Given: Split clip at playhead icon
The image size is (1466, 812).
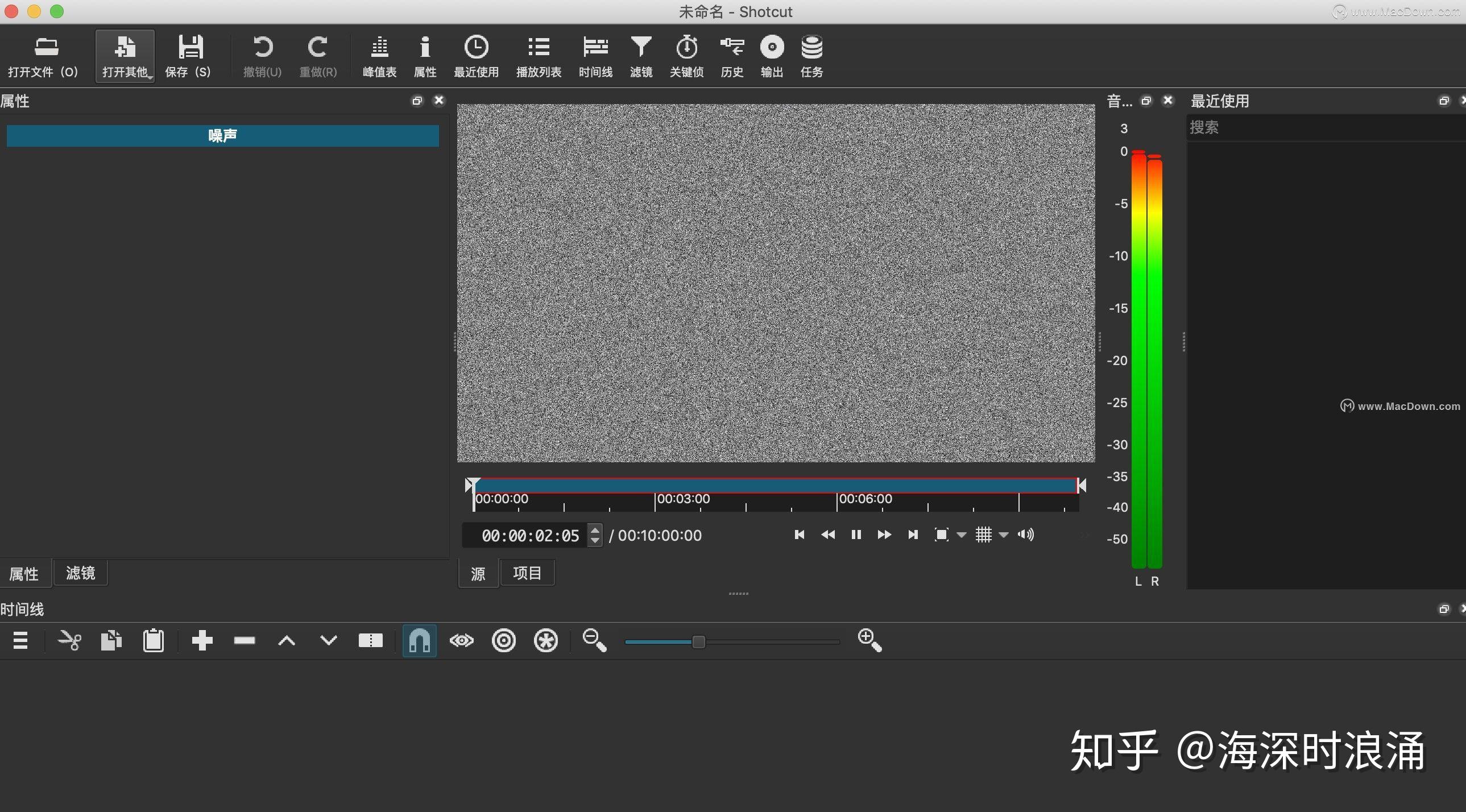Looking at the screenshot, I should [371, 641].
